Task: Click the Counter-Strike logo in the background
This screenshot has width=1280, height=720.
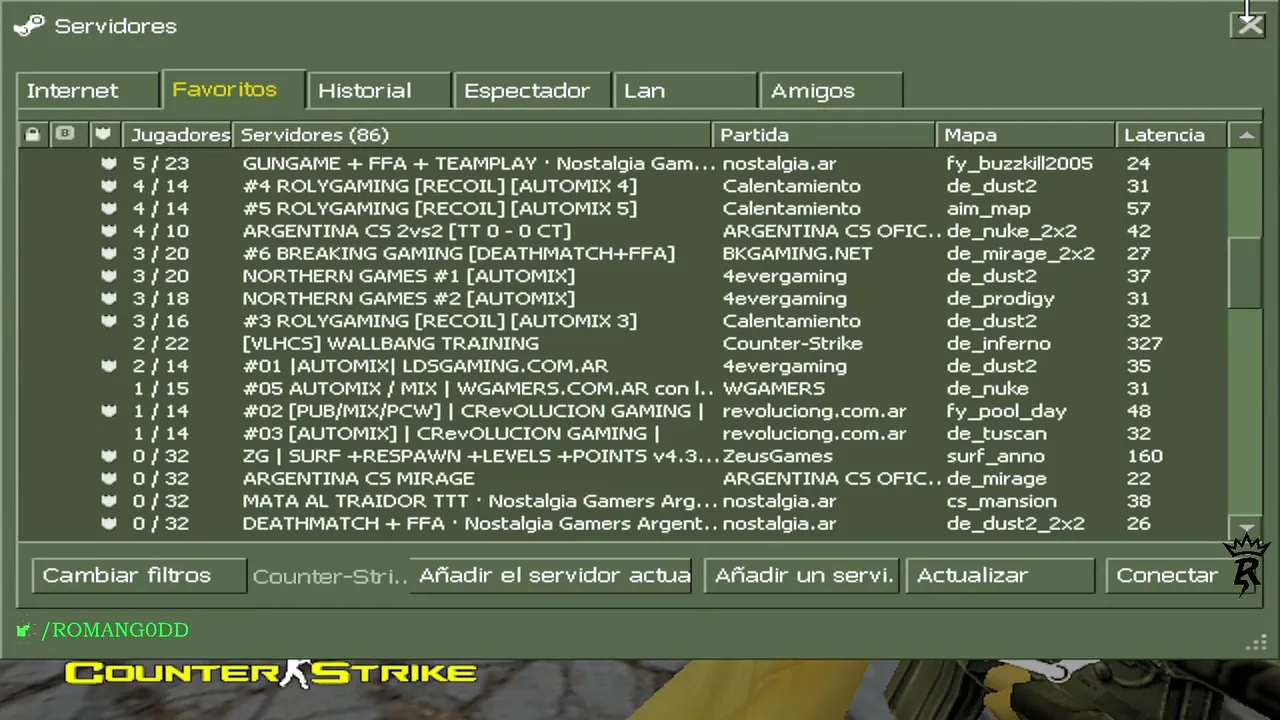Action: click(270, 673)
